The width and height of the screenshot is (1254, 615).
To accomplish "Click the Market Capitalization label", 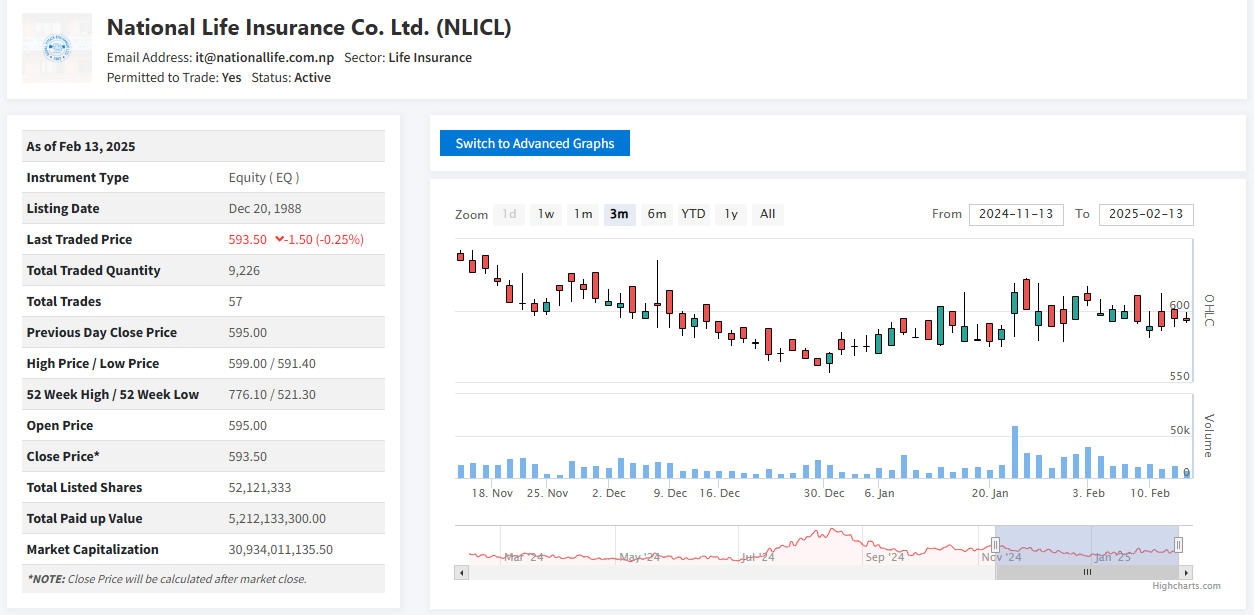I will coord(93,550).
